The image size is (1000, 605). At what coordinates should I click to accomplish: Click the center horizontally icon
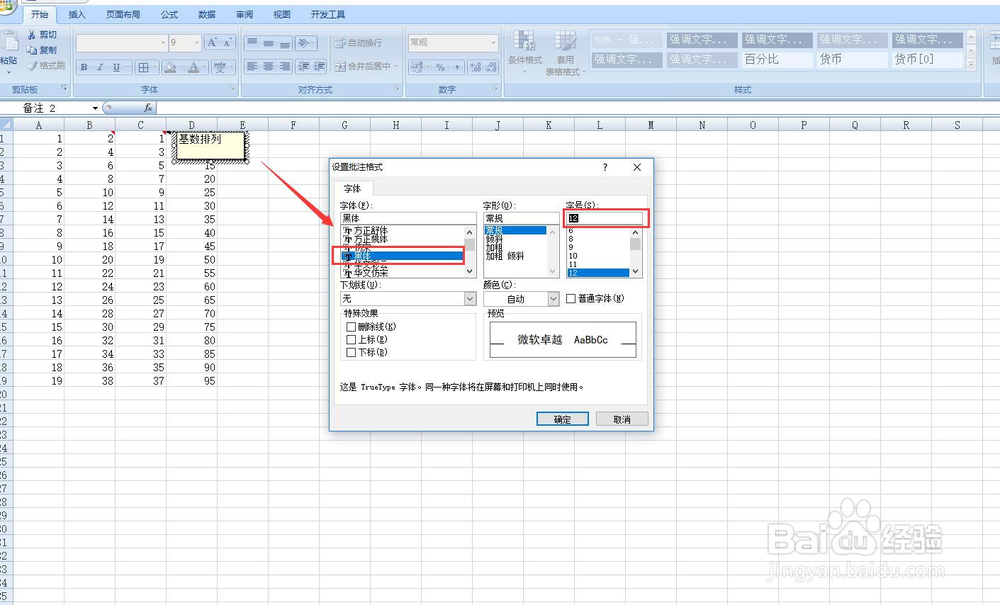pyautogui.click(x=268, y=66)
